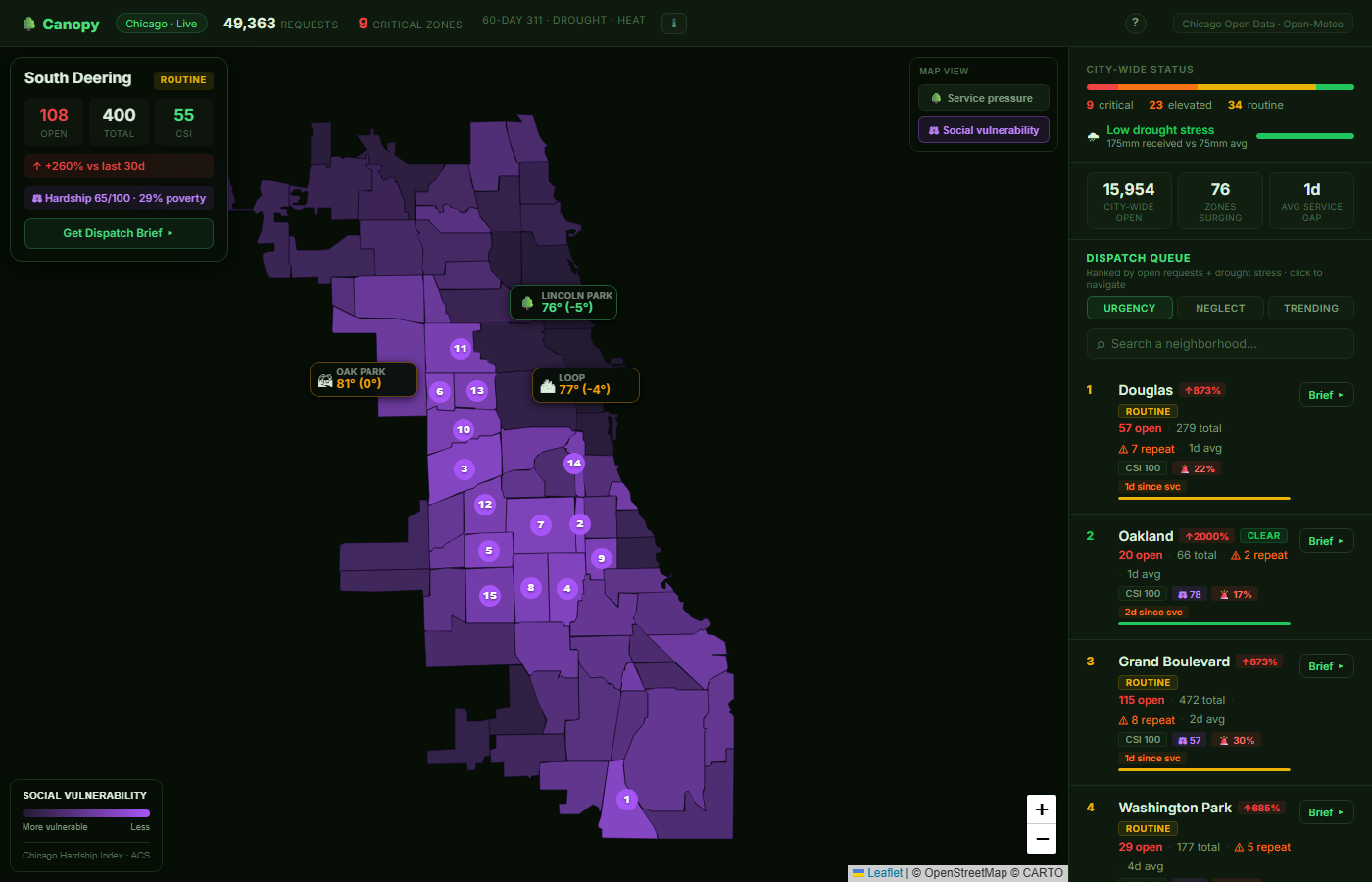Click map marker number 14
The height and width of the screenshot is (882, 1372).
tap(574, 463)
